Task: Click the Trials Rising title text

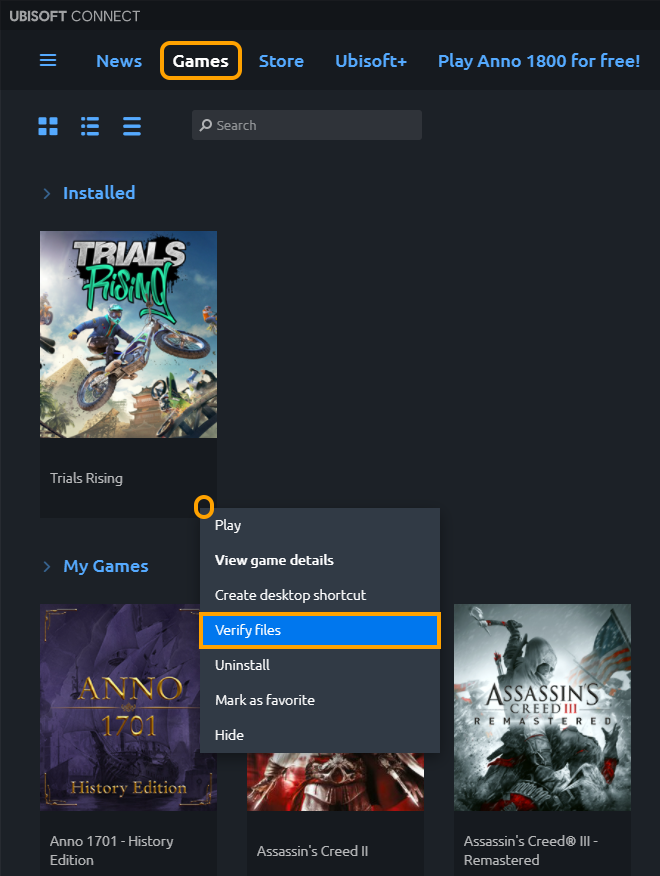Action: pos(87,478)
